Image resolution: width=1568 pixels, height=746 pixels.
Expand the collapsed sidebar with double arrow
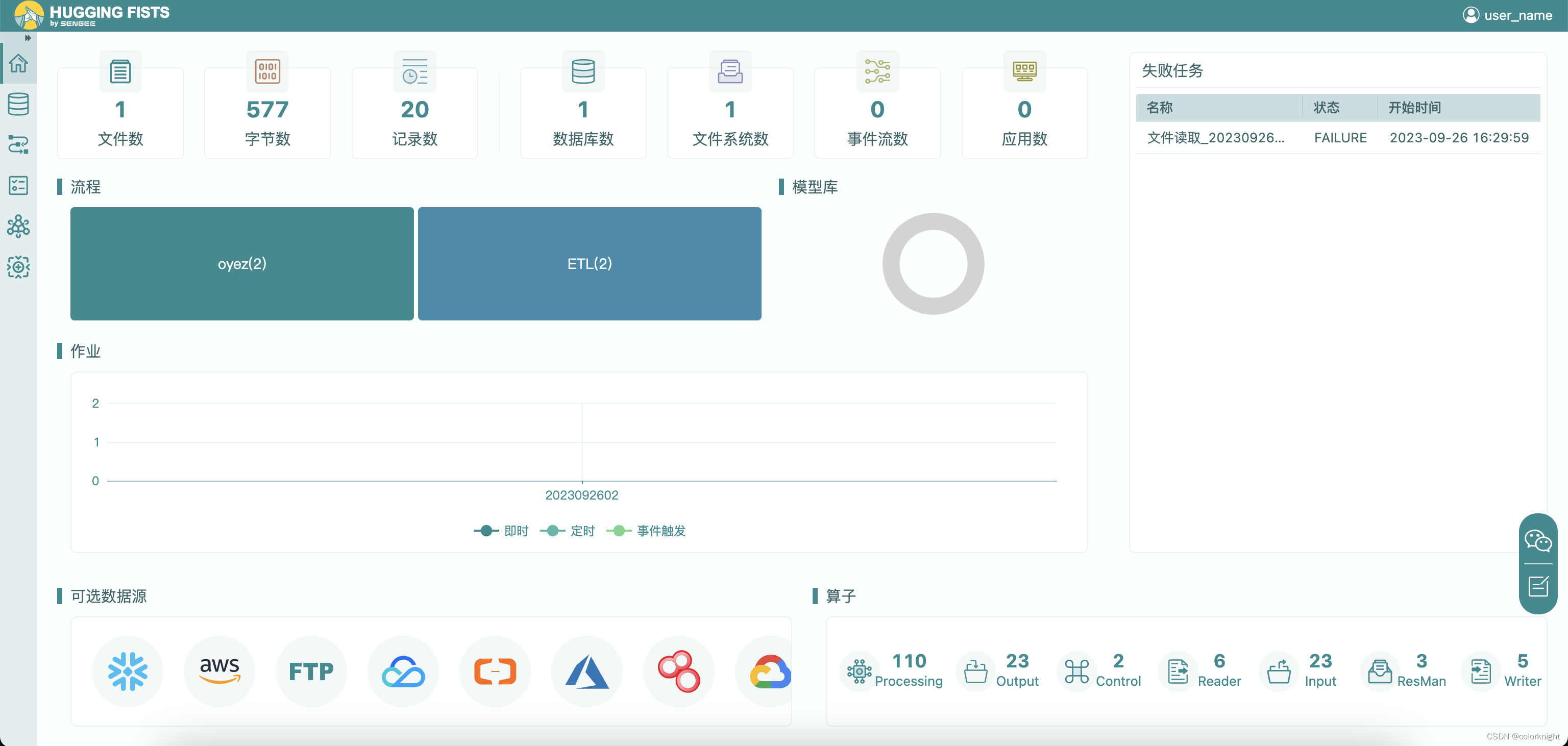(x=28, y=38)
